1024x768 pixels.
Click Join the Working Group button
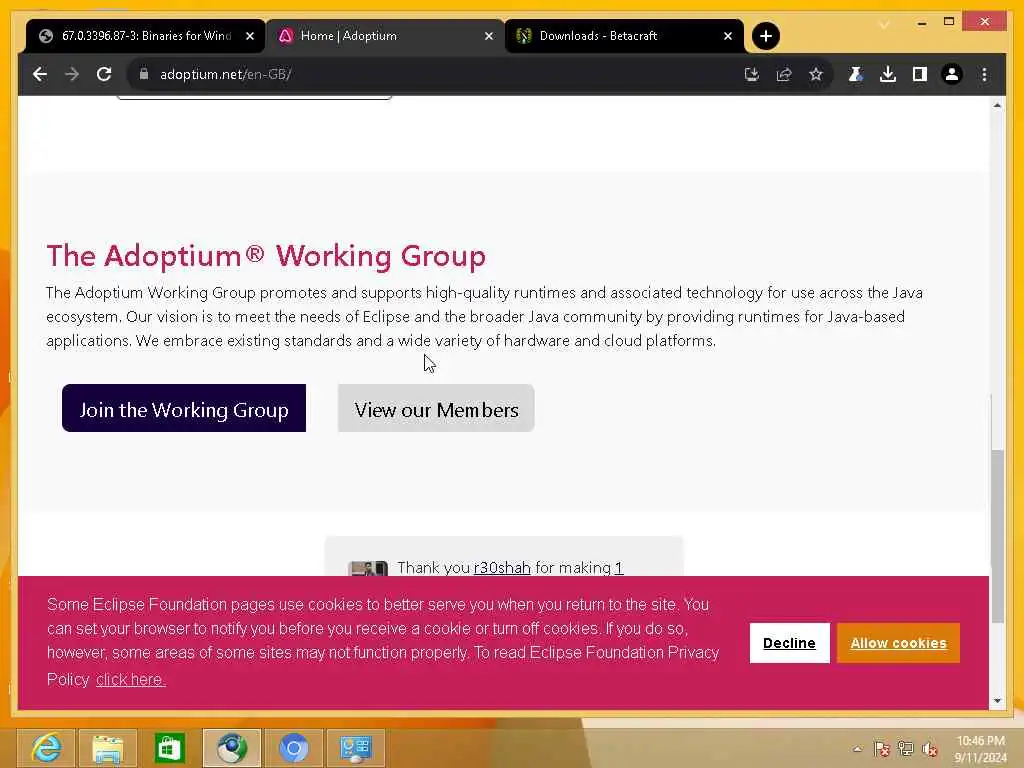click(x=184, y=408)
